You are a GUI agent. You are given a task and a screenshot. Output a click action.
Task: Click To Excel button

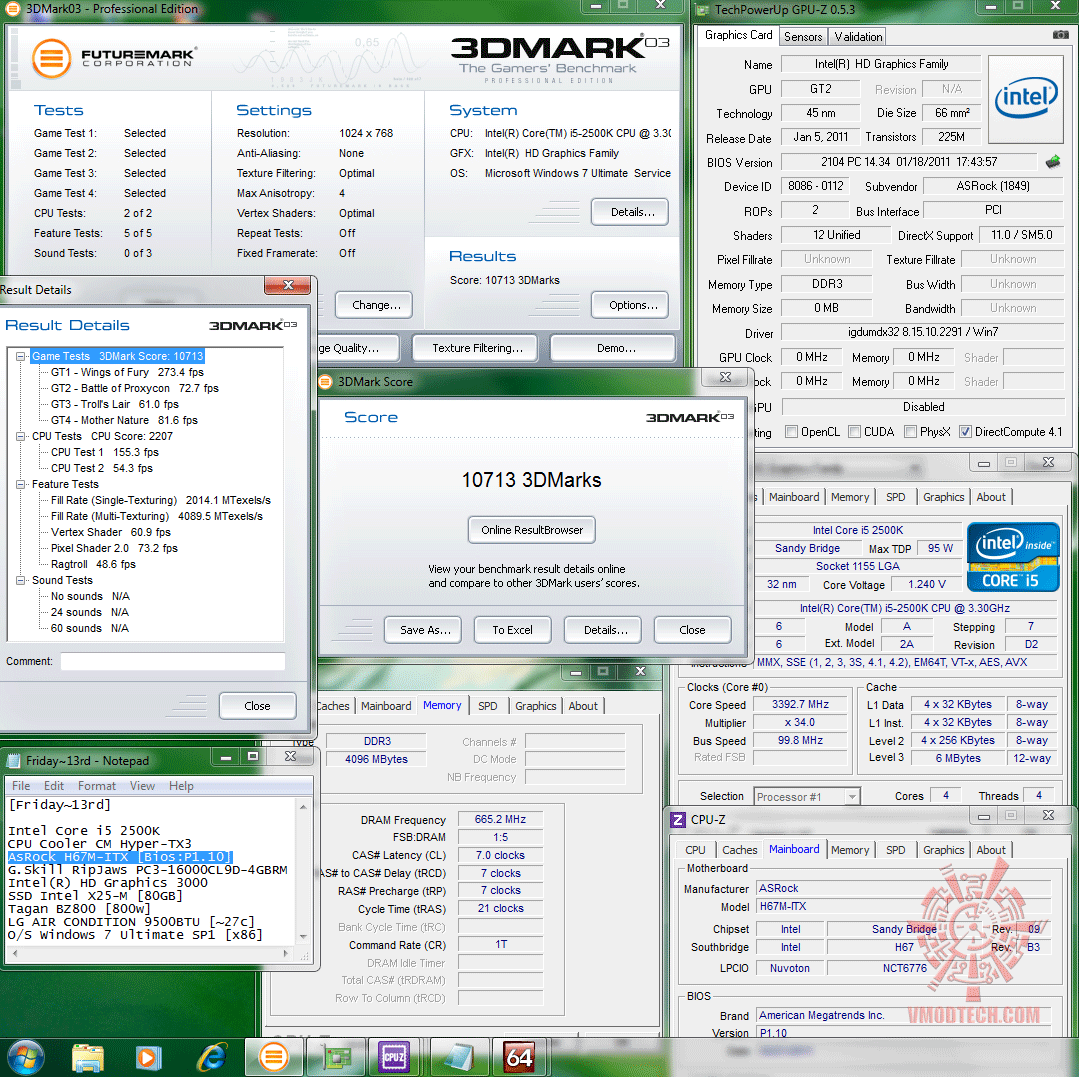(x=513, y=630)
